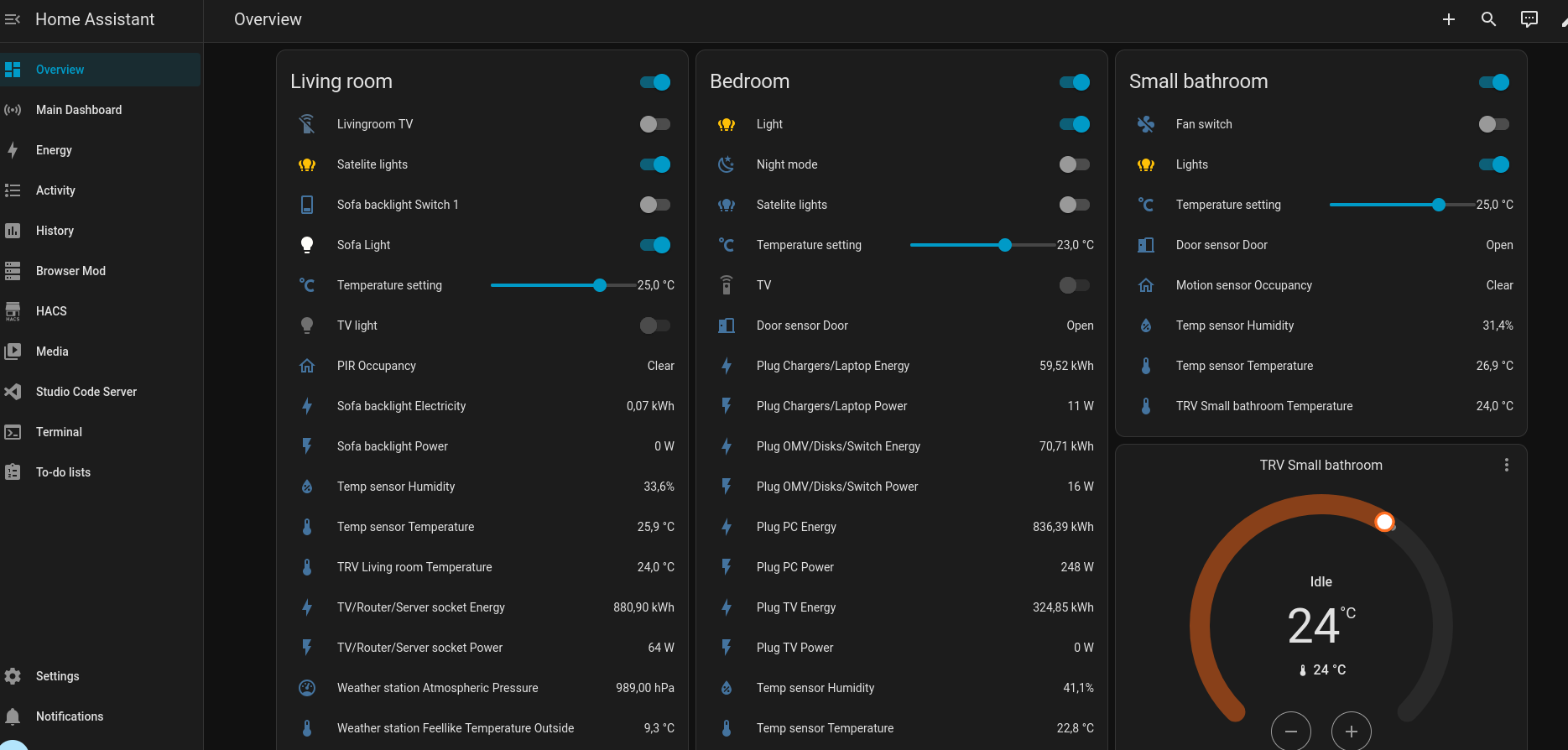1568x750 pixels.
Task: Click the Sofa Light bulb icon
Action: [307, 245]
